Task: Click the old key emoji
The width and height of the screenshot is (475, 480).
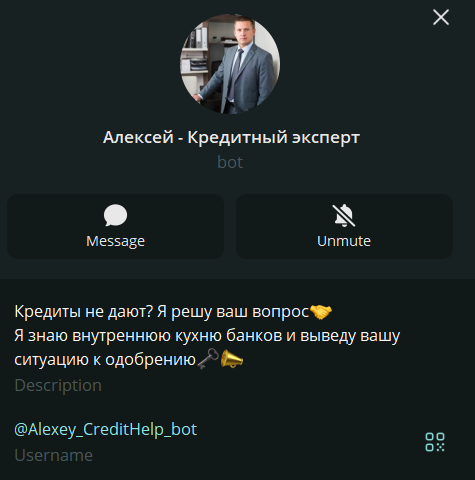Action: click(208, 359)
